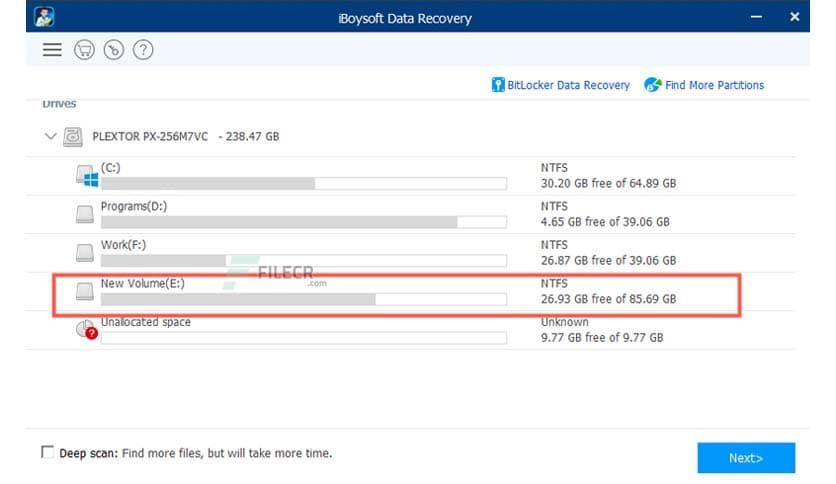Click the license key activation icon

[114, 50]
